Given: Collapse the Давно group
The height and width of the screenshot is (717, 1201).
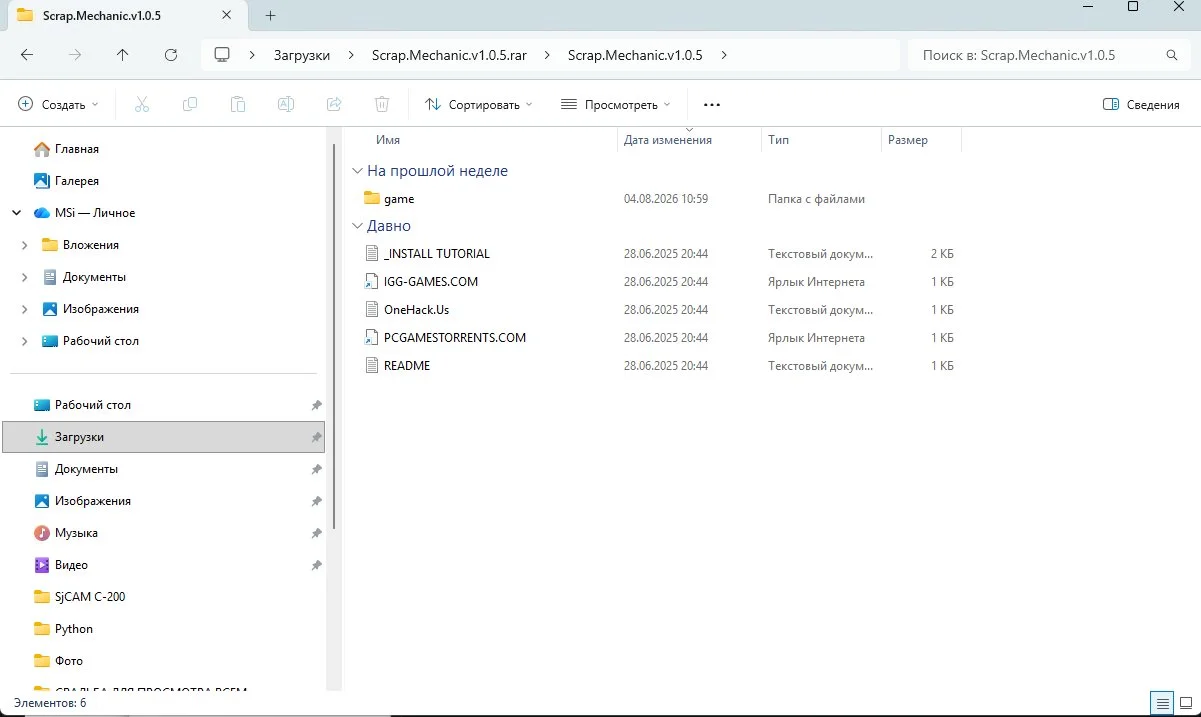Looking at the screenshot, I should 358,226.
